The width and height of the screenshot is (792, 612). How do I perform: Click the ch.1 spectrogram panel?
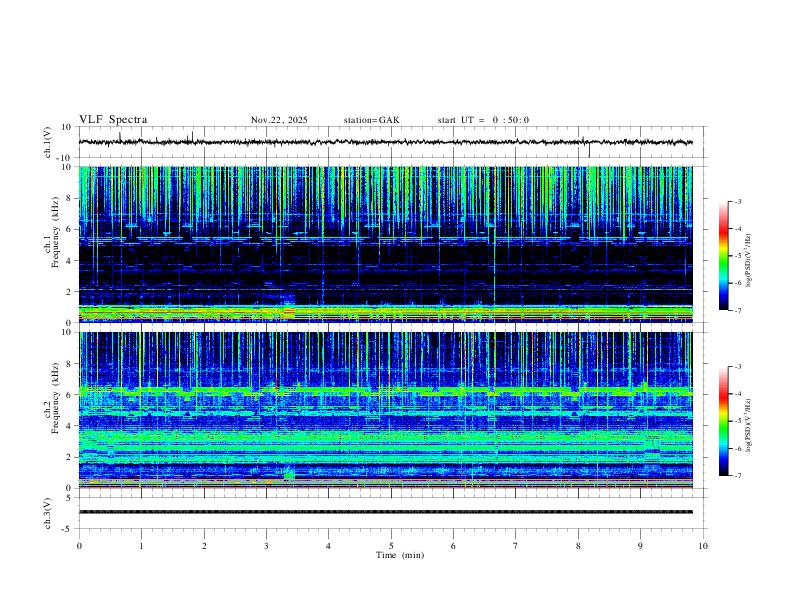point(385,244)
